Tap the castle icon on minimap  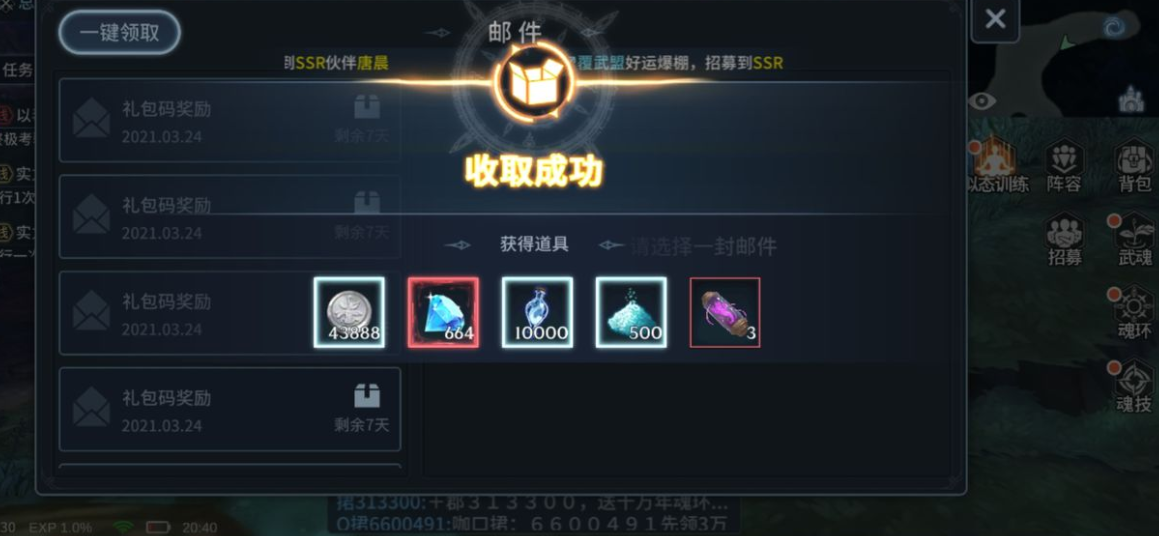(x=1131, y=99)
